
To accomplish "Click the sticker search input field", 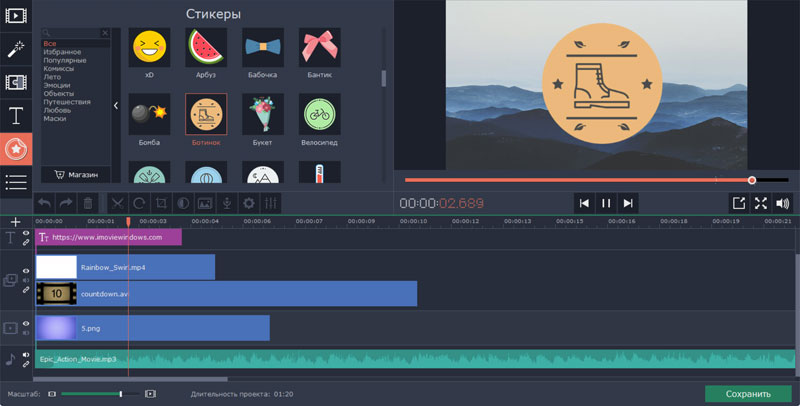I will (x=71, y=33).
